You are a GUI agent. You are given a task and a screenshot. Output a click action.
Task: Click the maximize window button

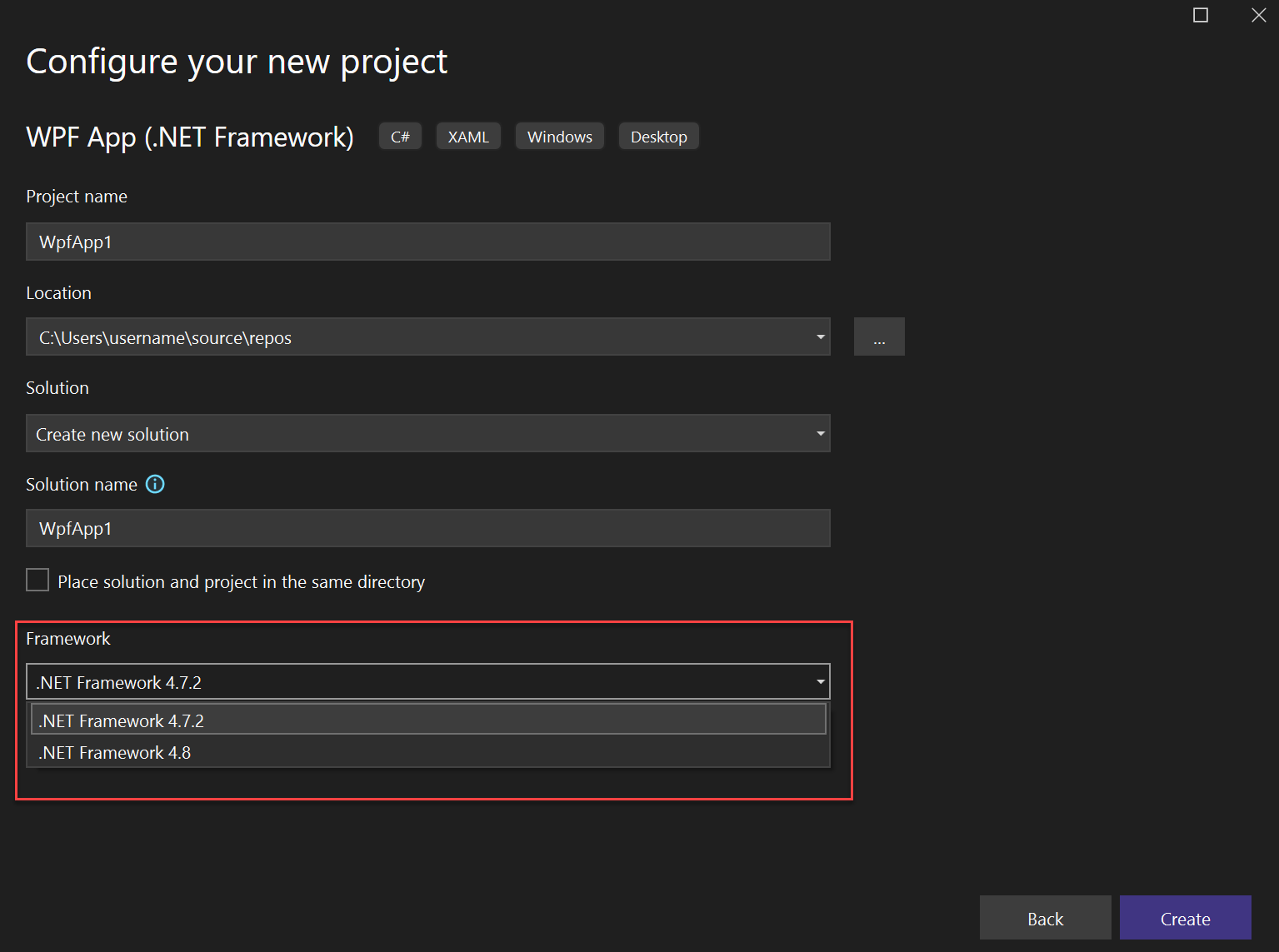pos(1200,15)
